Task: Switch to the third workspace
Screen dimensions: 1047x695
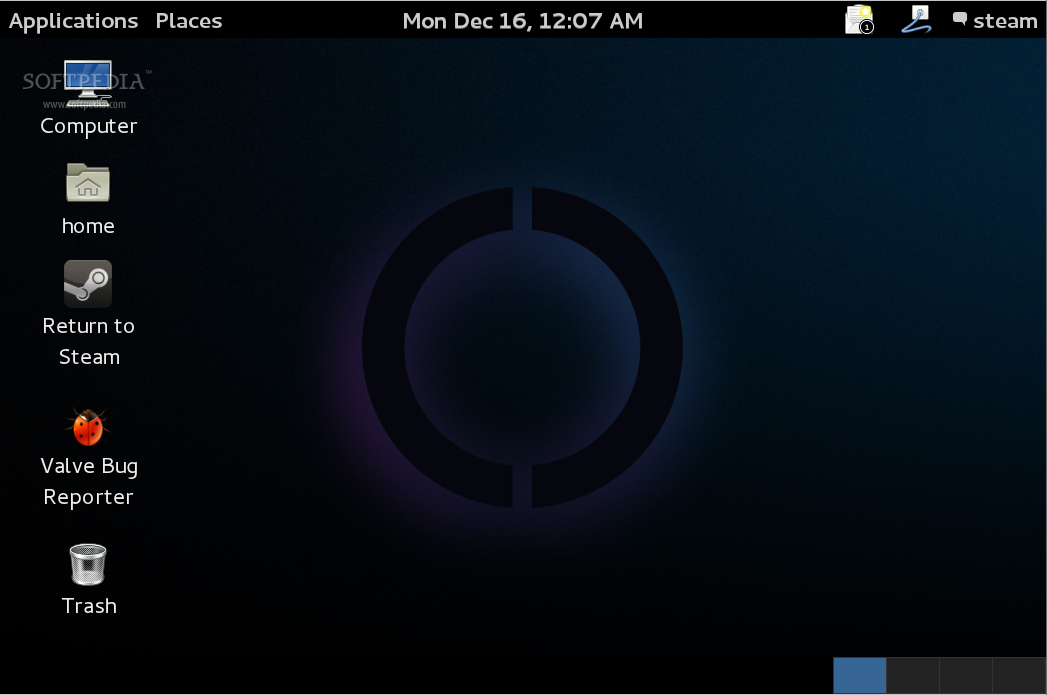Action: (x=964, y=676)
